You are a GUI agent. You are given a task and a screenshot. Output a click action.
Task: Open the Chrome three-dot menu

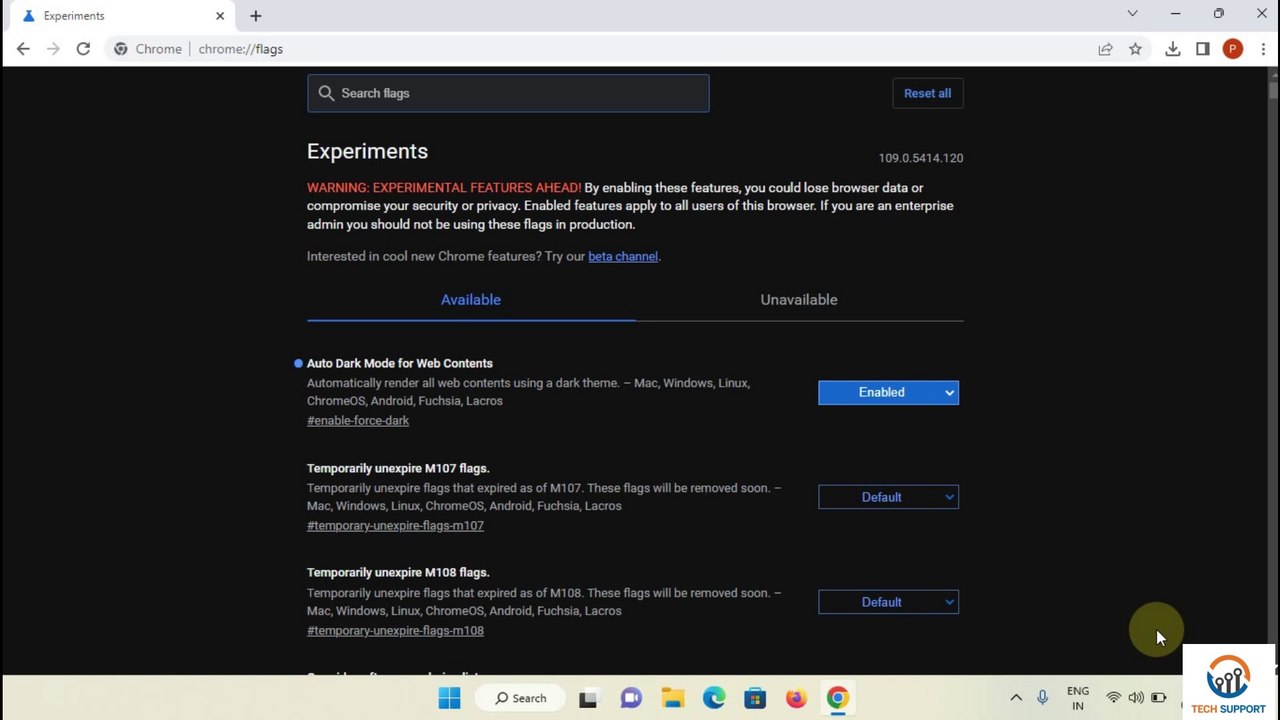click(x=1263, y=49)
